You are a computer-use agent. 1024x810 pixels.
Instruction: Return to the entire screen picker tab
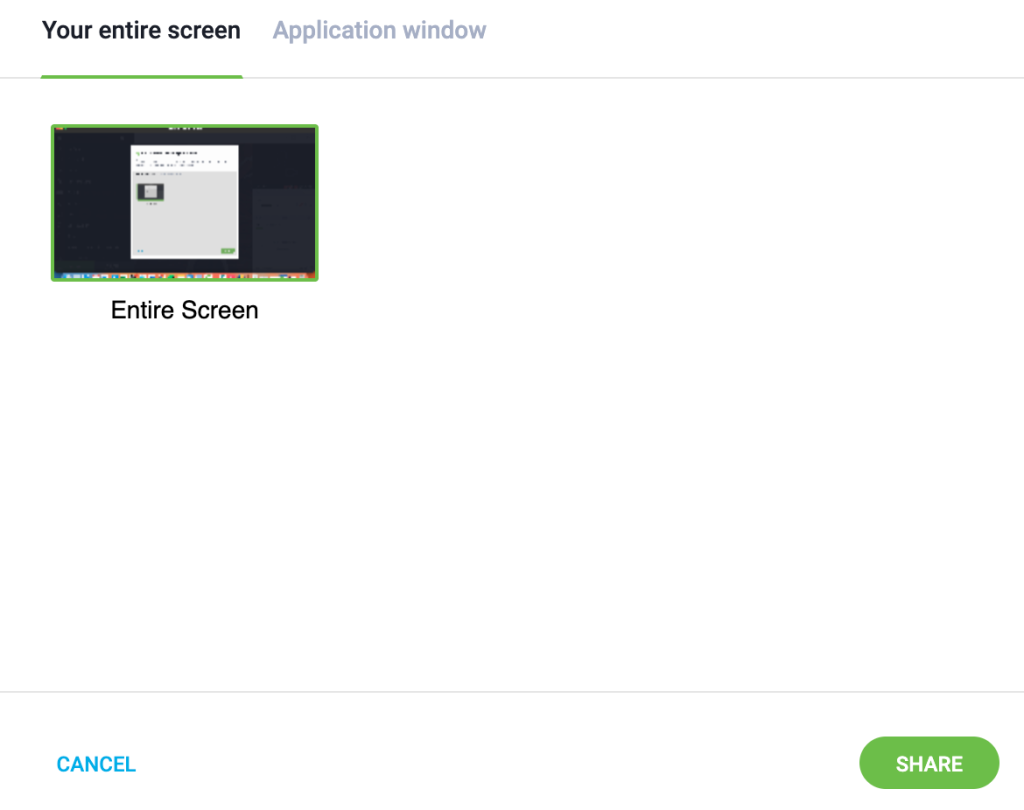pos(140,30)
